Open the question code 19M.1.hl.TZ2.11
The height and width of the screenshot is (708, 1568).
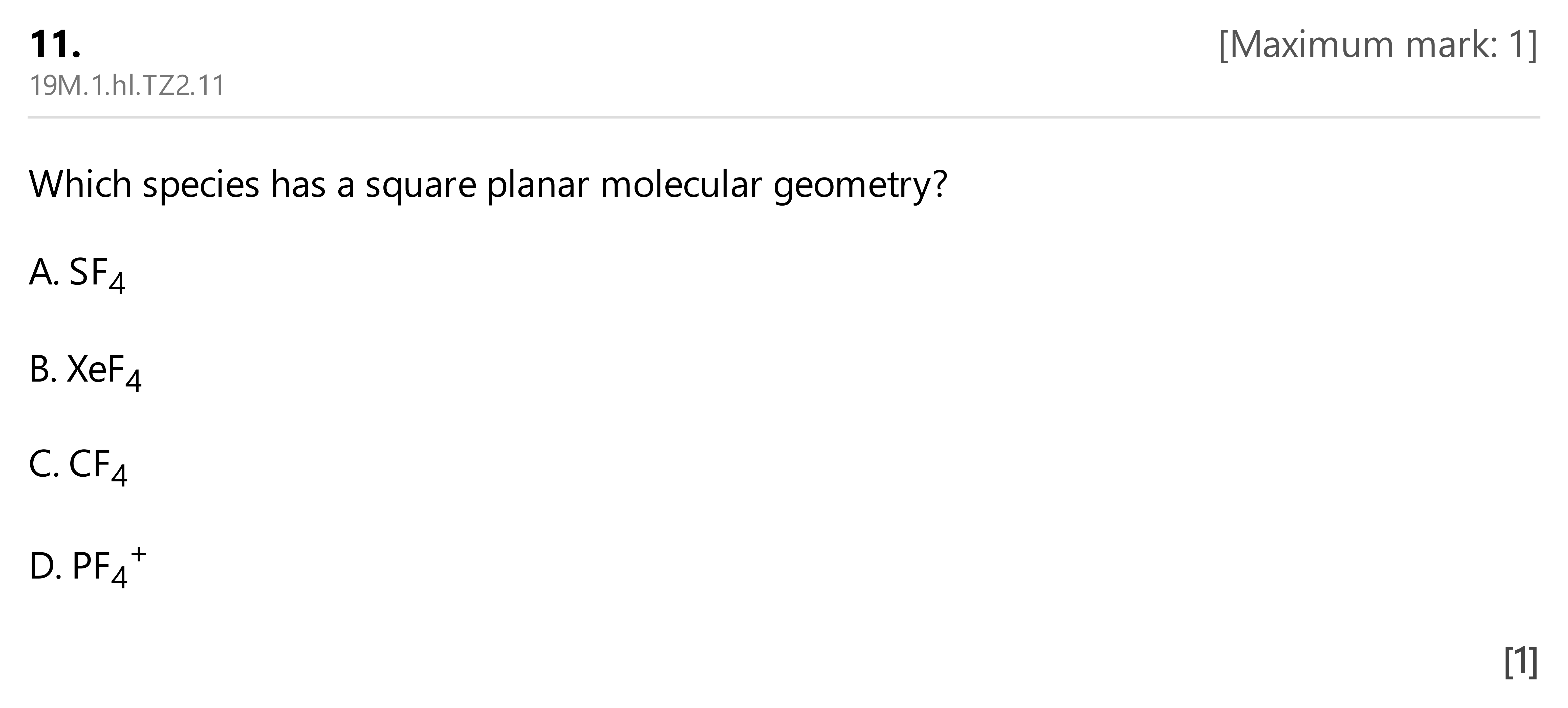[127, 86]
